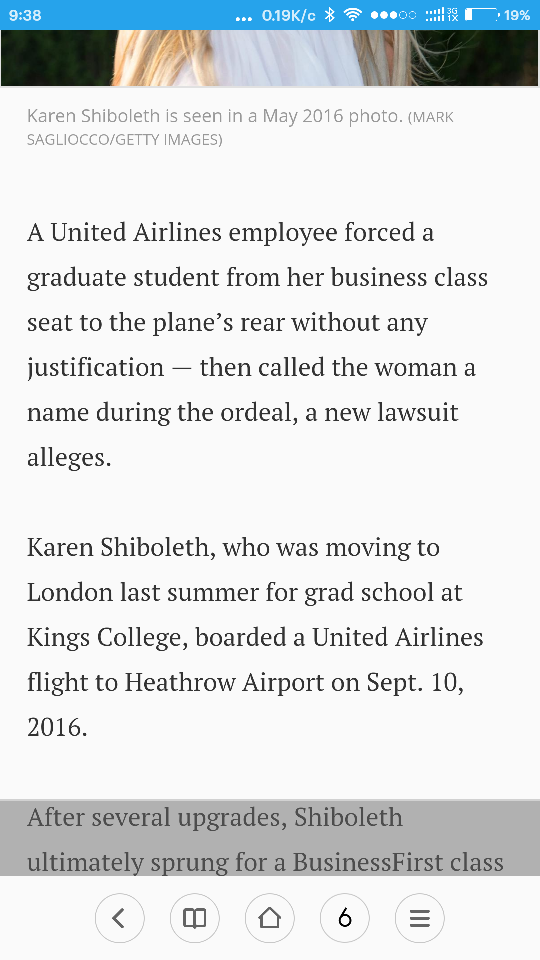The image size is (540, 960).
Task: Tap the grayed BusinessFirst class paragraph
Action: point(265,839)
